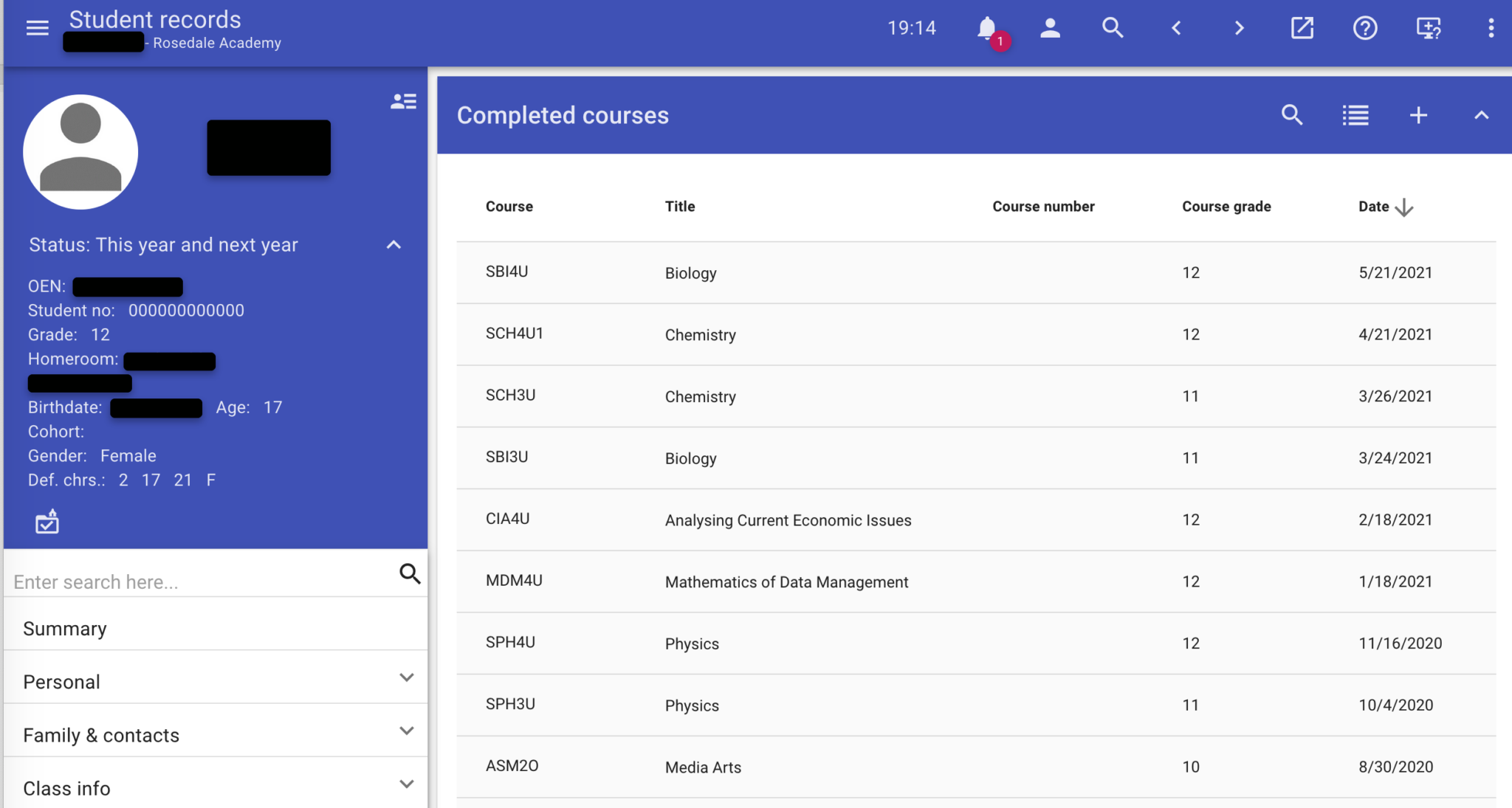Open the Summary menu item
The height and width of the screenshot is (808, 1512).
65,629
